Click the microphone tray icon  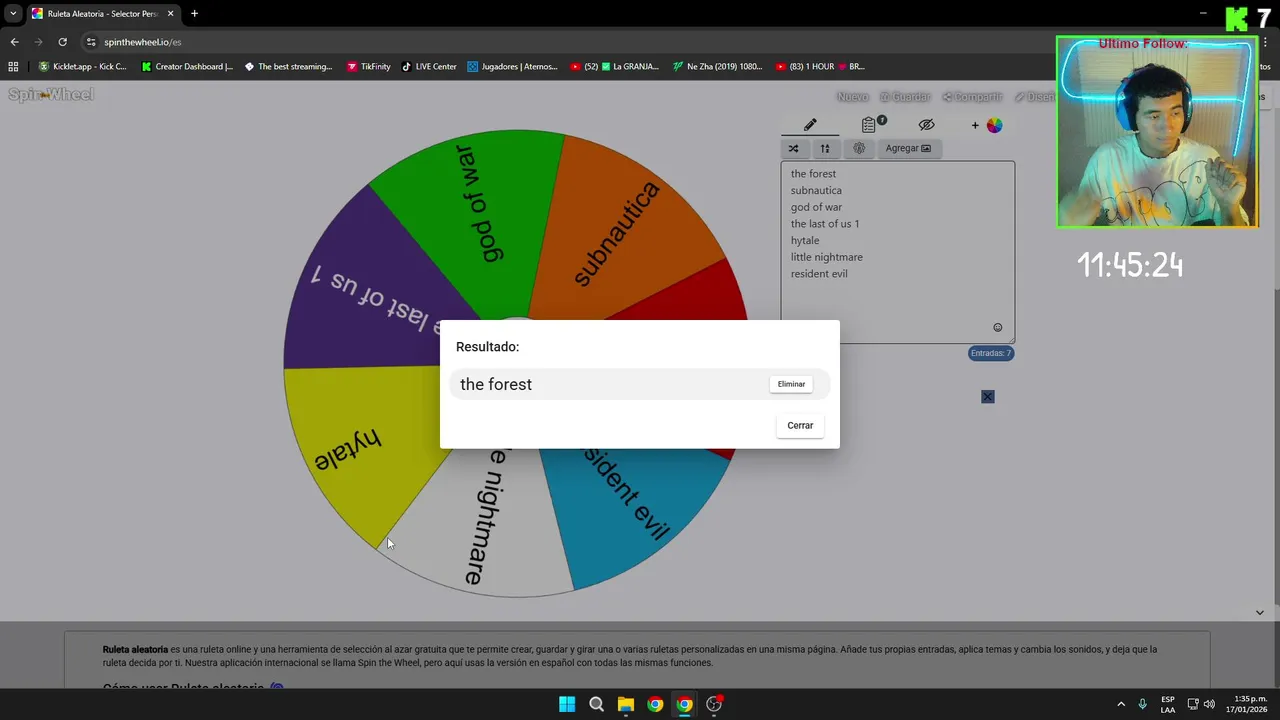[x=1142, y=704]
